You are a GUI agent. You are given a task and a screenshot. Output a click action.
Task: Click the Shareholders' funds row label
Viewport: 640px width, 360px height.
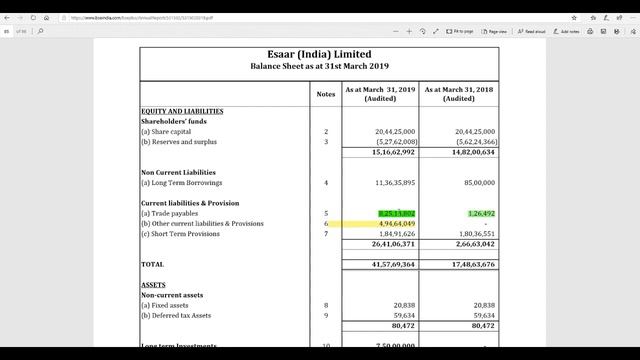(x=174, y=122)
